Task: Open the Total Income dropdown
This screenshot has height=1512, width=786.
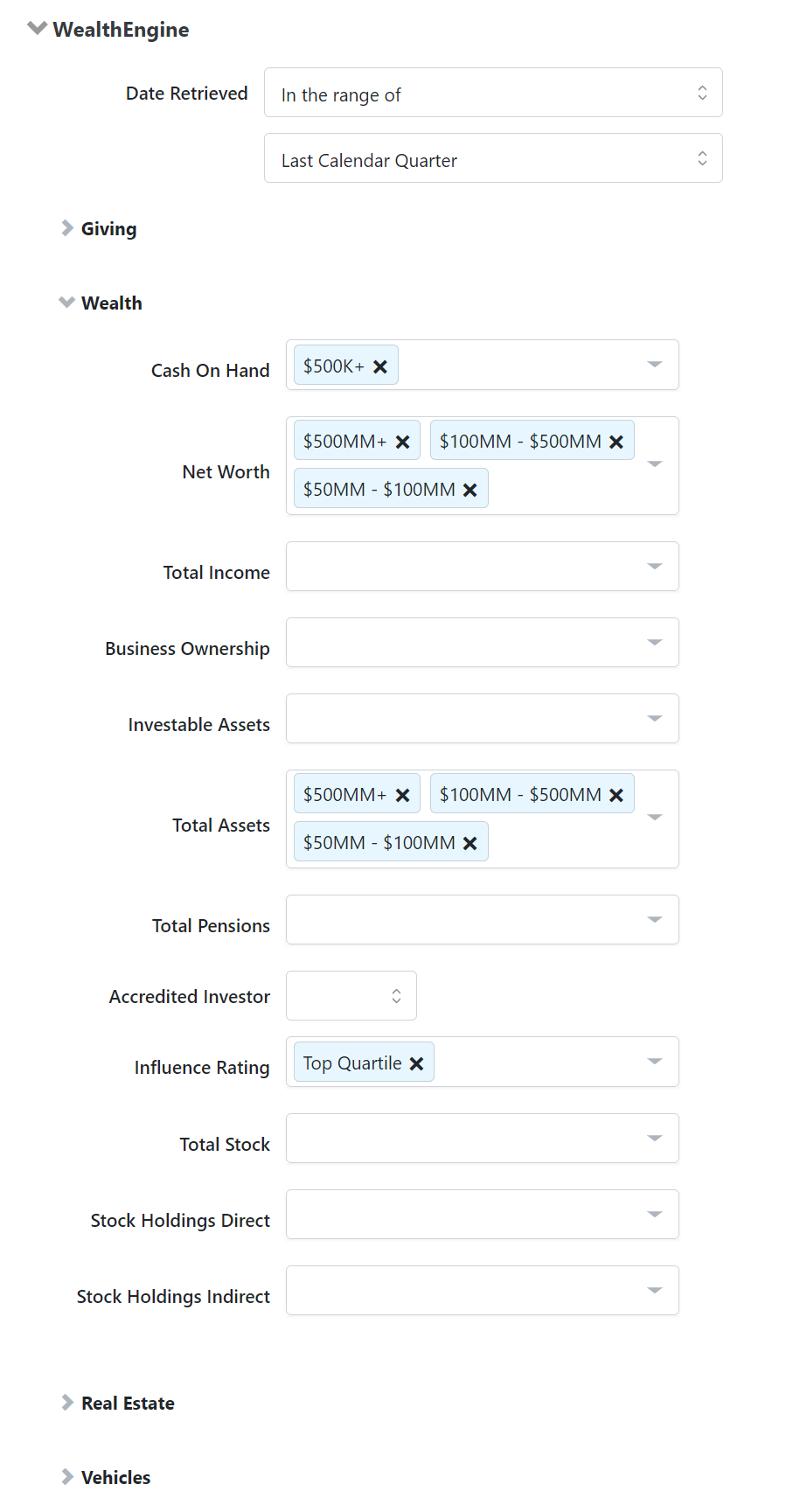Action: [x=654, y=566]
